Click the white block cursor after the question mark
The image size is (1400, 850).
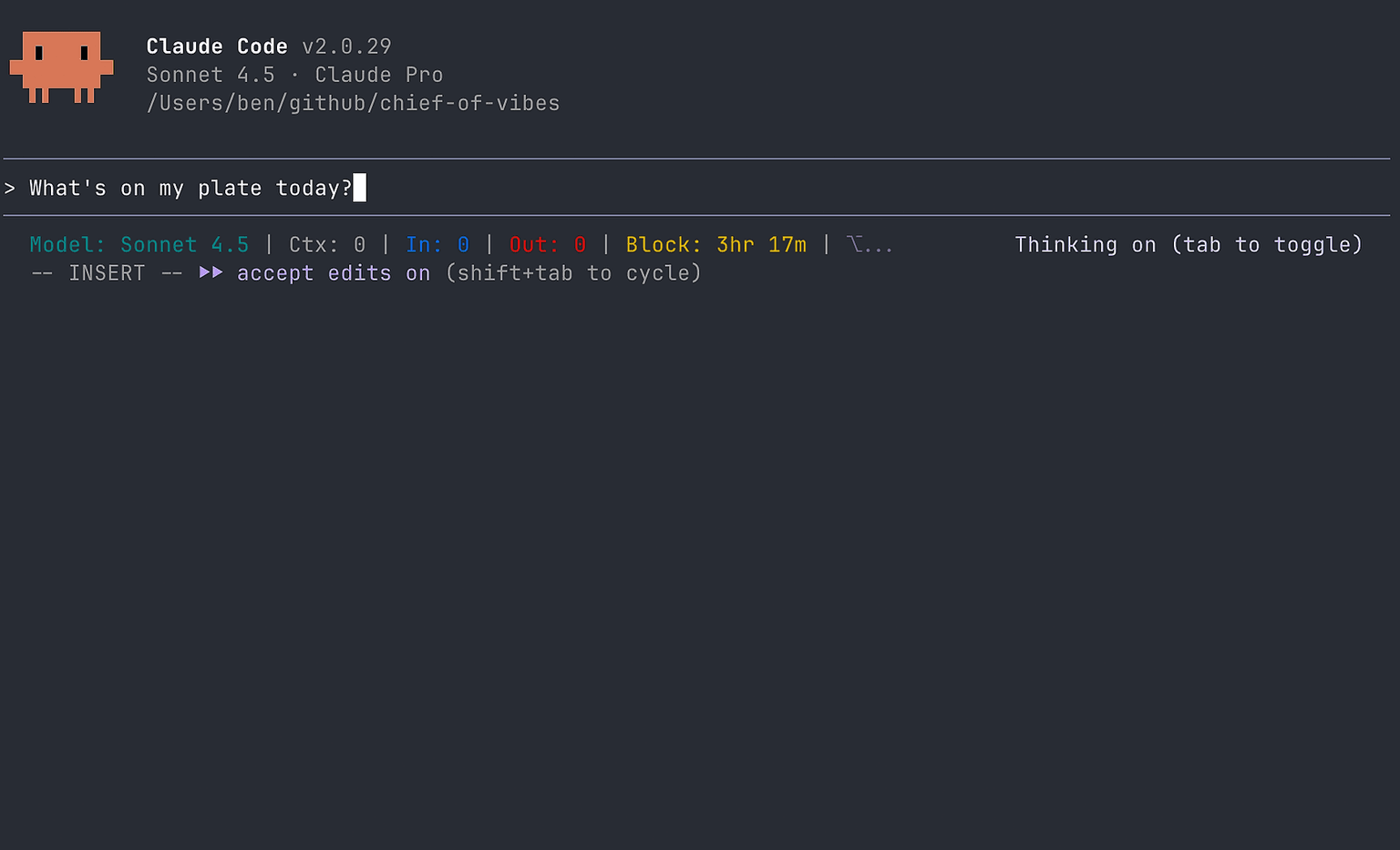tap(359, 188)
